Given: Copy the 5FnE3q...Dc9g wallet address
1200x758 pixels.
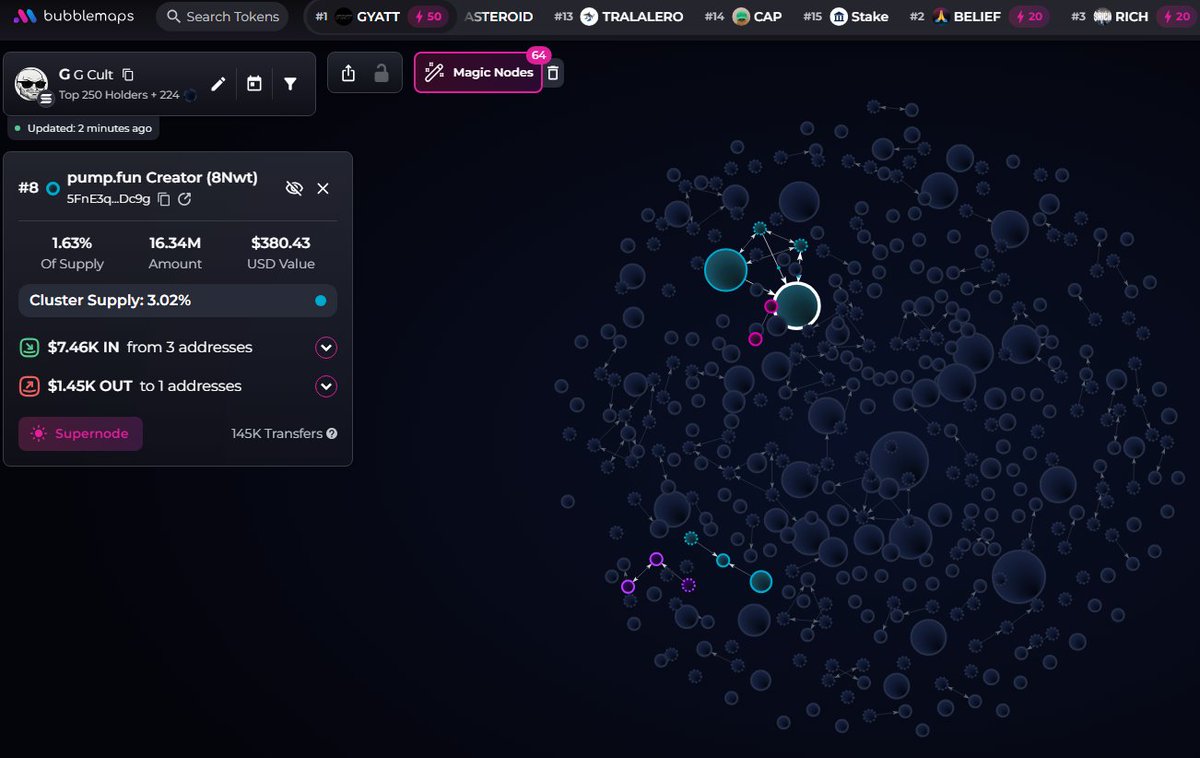Looking at the screenshot, I should pyautogui.click(x=164, y=199).
